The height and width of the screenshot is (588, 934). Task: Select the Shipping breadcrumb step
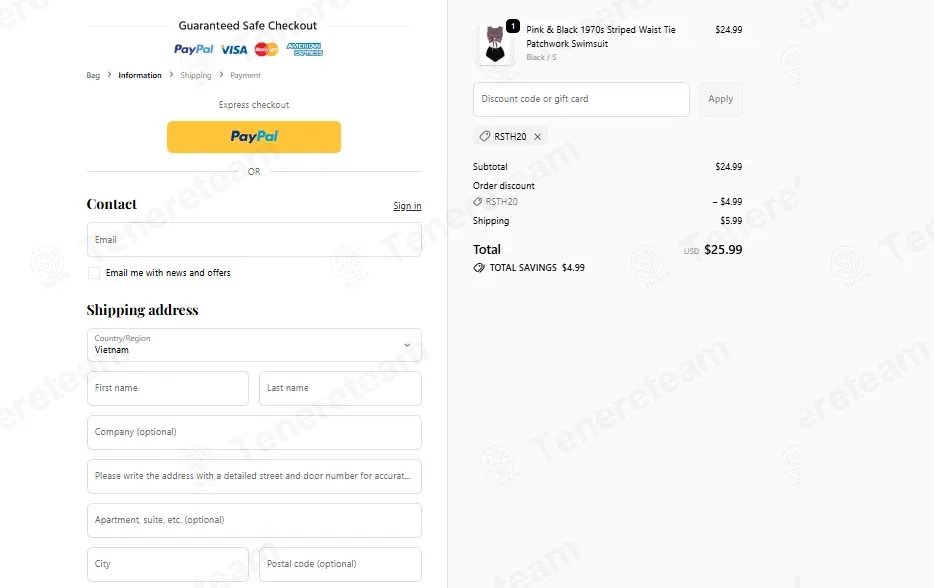tap(195, 75)
